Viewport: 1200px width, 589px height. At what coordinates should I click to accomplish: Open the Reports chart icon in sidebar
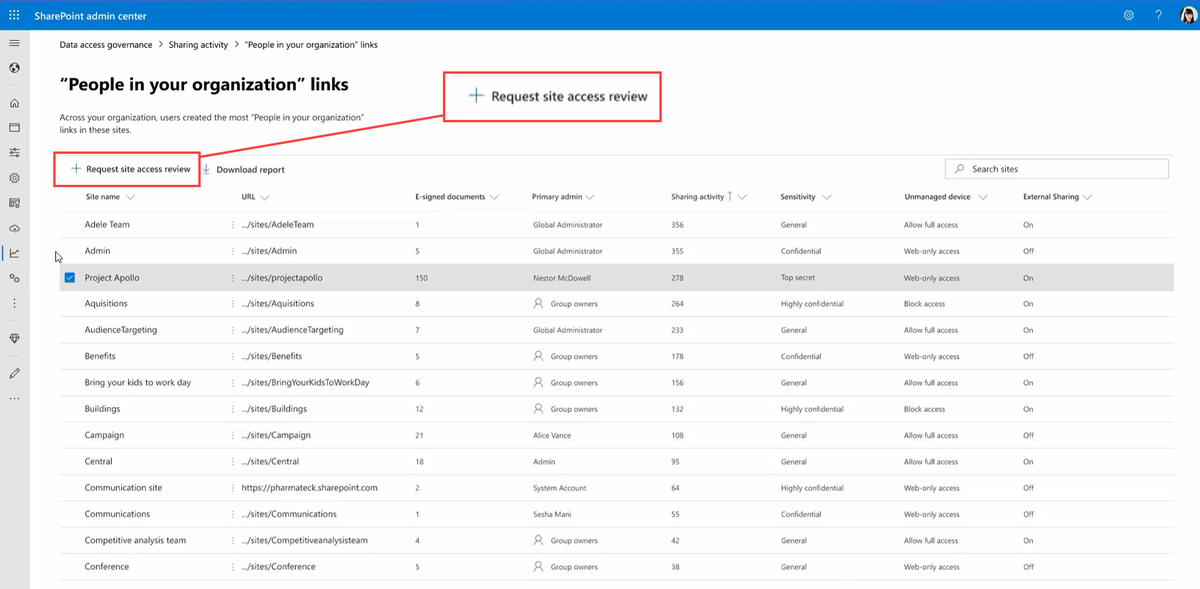pyautogui.click(x=14, y=253)
